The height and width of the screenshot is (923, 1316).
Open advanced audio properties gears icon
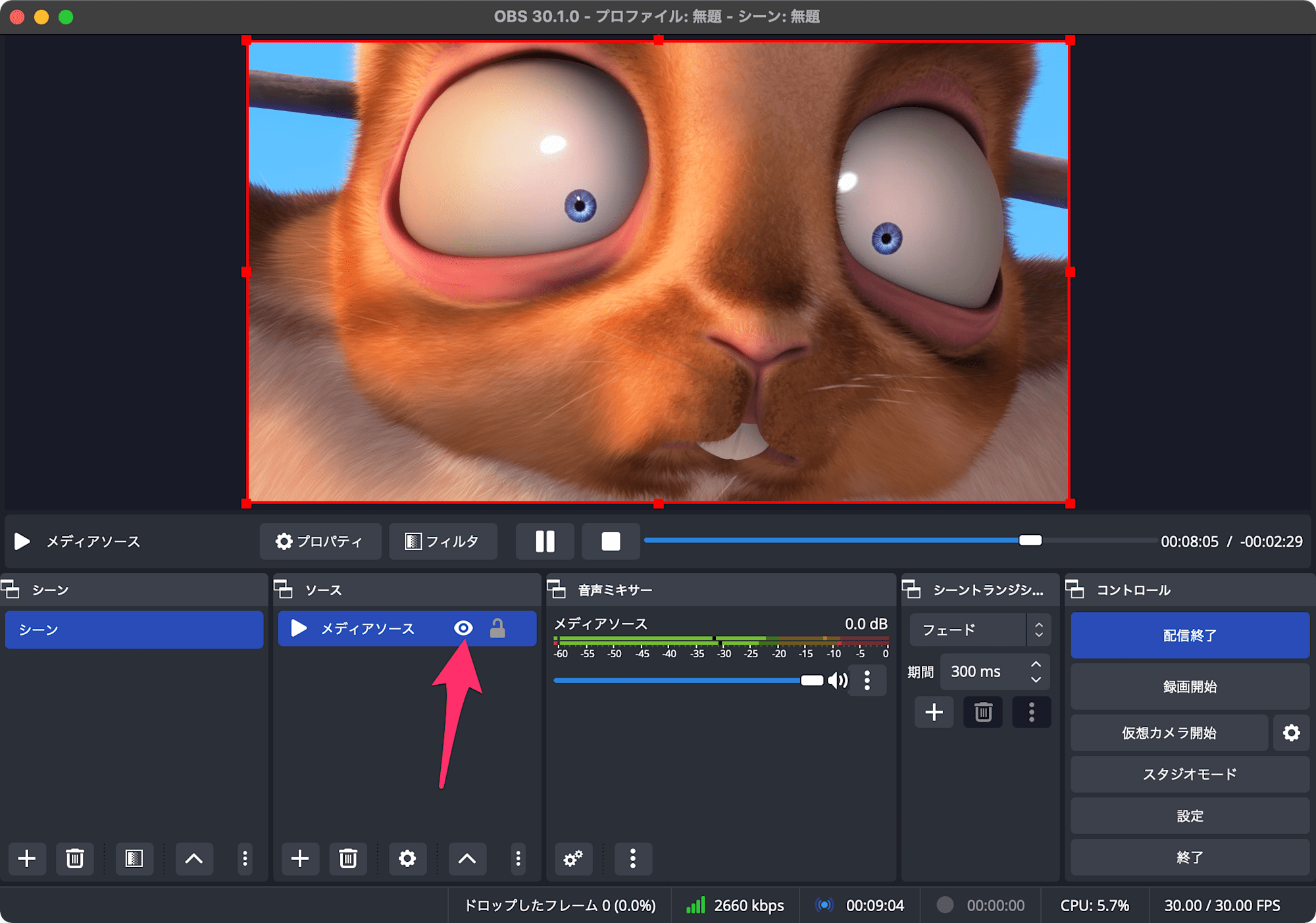coord(573,859)
